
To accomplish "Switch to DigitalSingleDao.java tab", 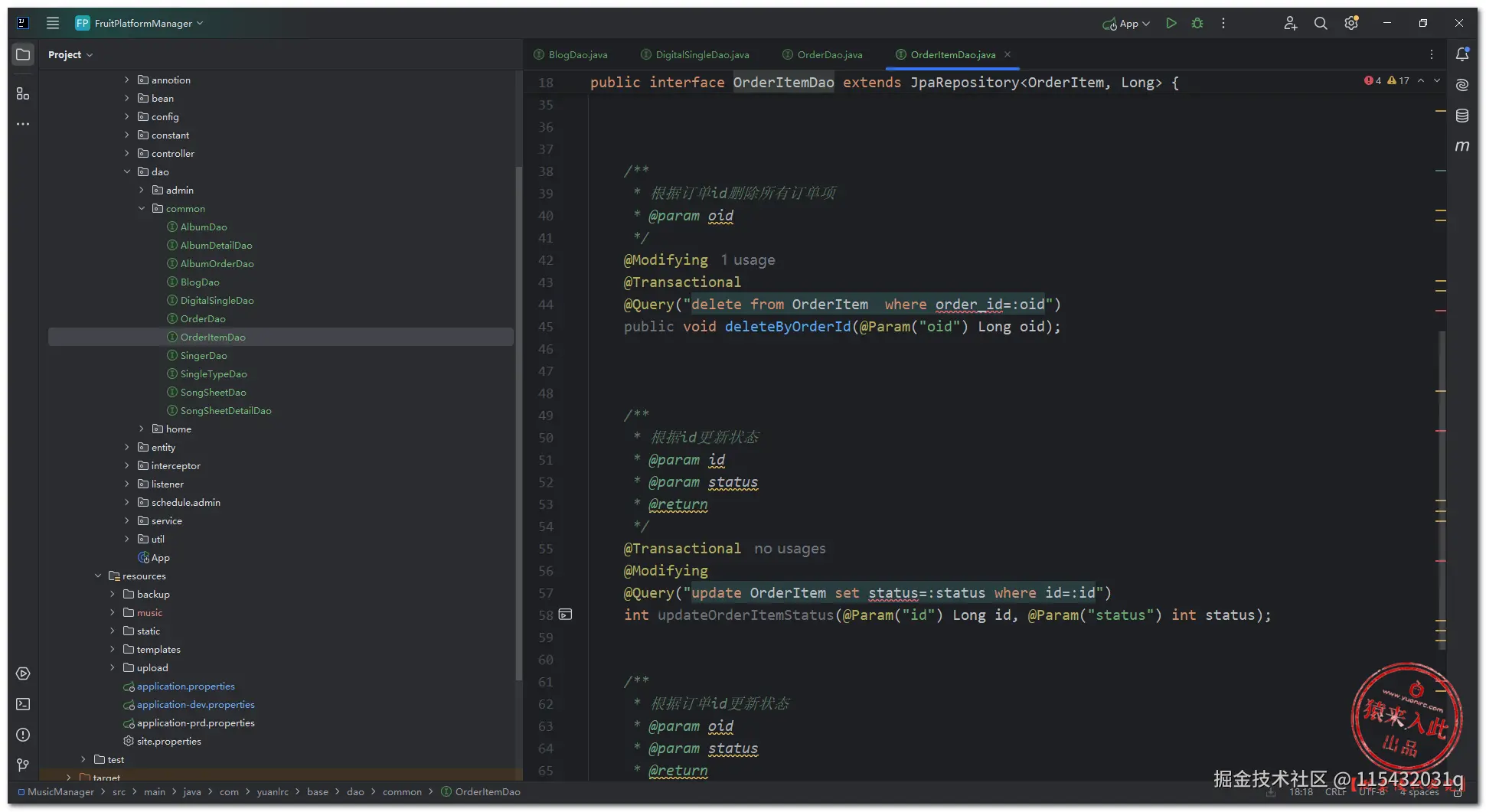I will tap(695, 54).
